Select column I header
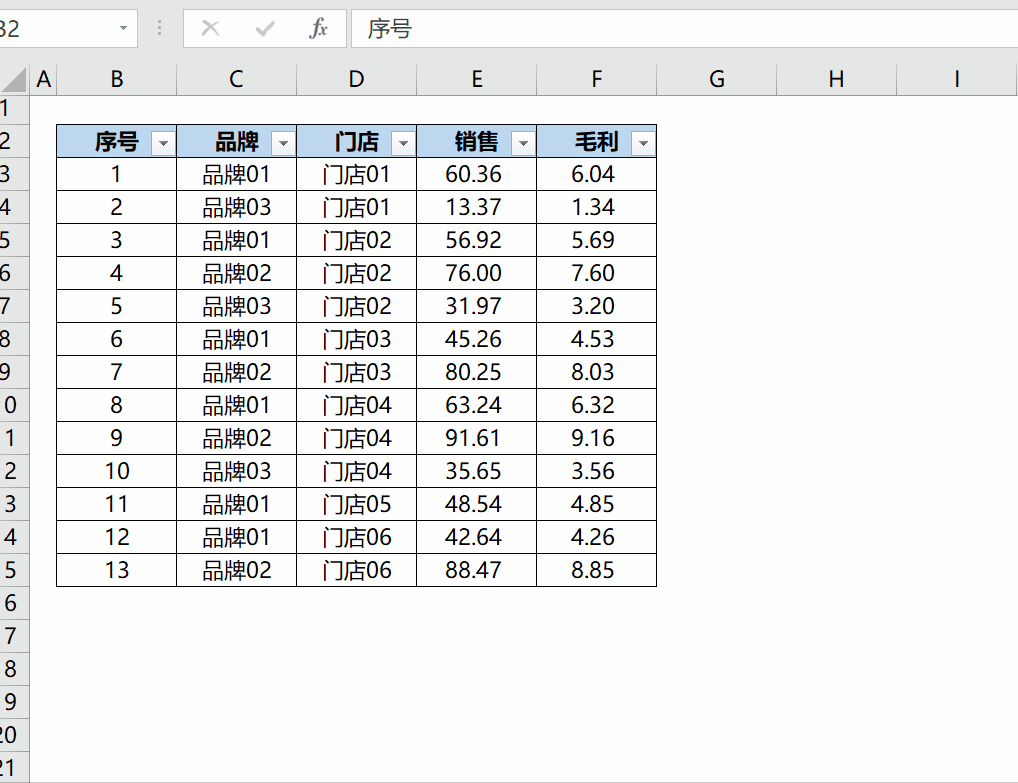Screen dimensions: 1018x783 point(957,79)
